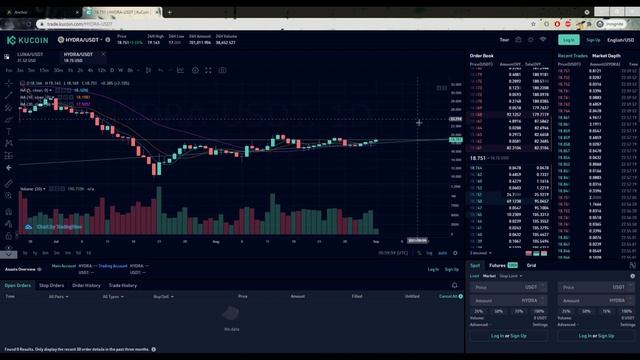Image resolution: width=640 pixels, height=360 pixels.
Task: Take a chart snapshot with camera icon
Action: [x=222, y=70]
